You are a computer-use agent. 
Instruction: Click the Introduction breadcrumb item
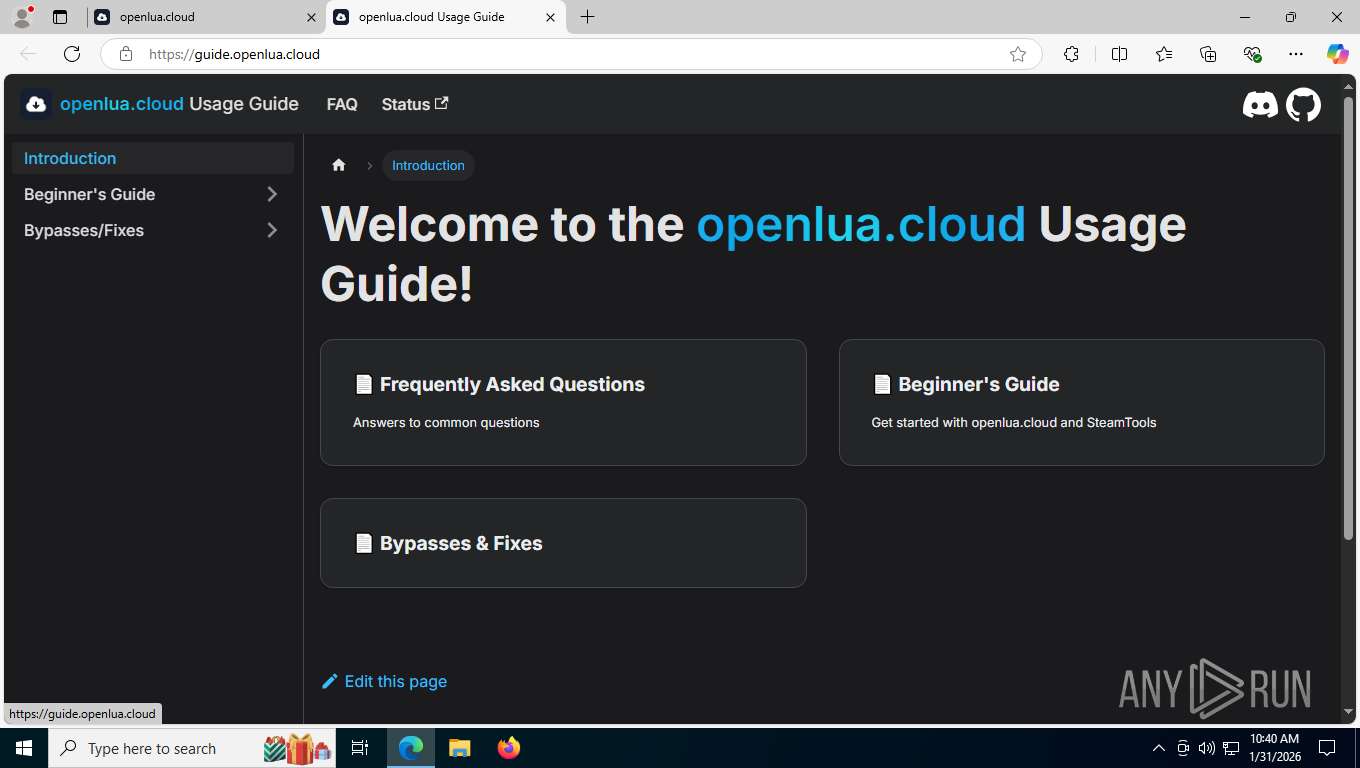[428, 165]
